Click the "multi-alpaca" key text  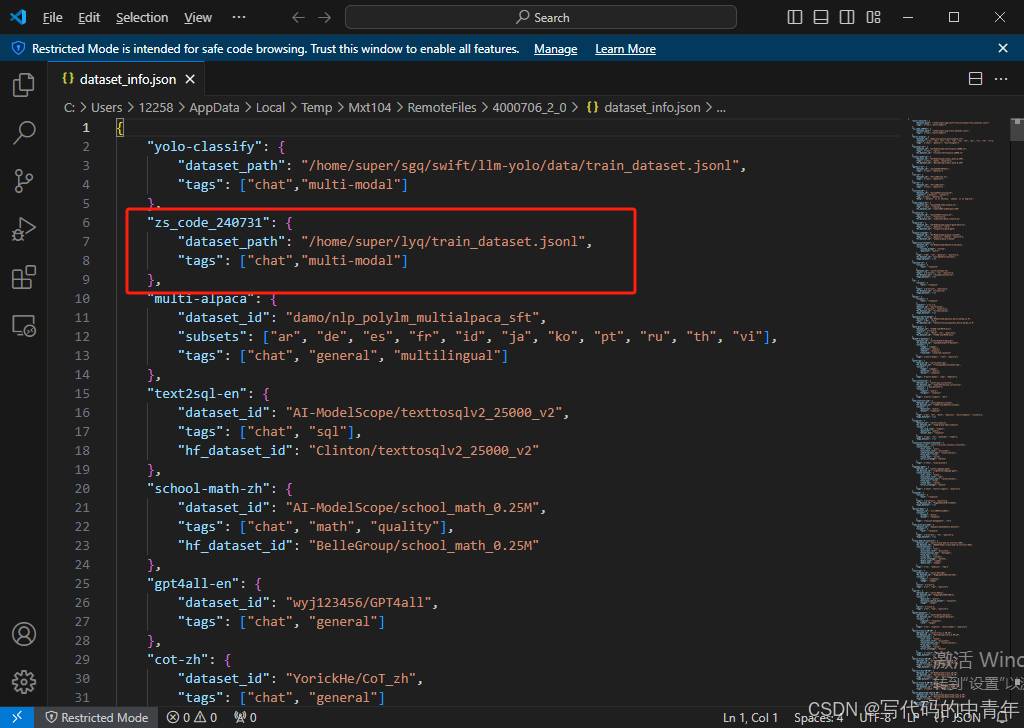tap(200, 298)
